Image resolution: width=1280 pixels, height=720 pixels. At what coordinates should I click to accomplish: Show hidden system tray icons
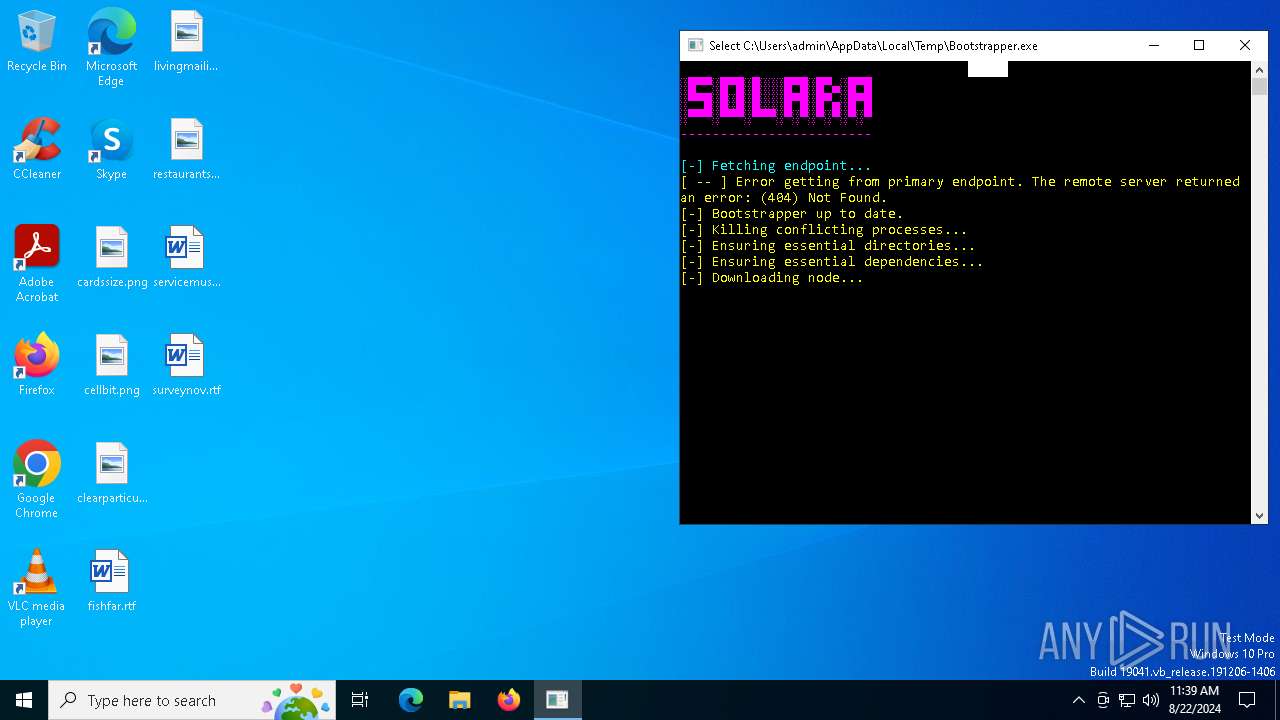(x=1078, y=700)
